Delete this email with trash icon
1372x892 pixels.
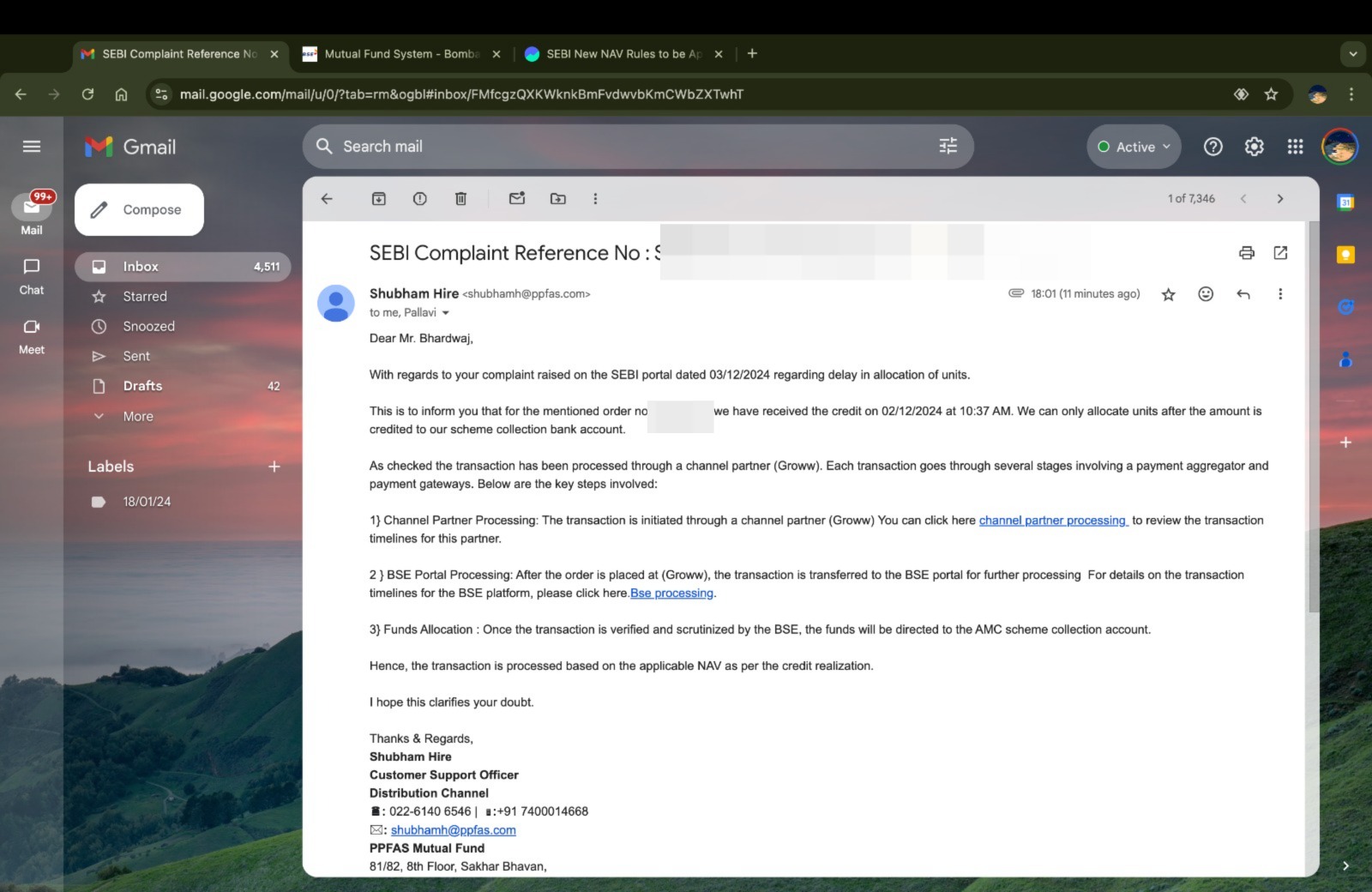460,199
